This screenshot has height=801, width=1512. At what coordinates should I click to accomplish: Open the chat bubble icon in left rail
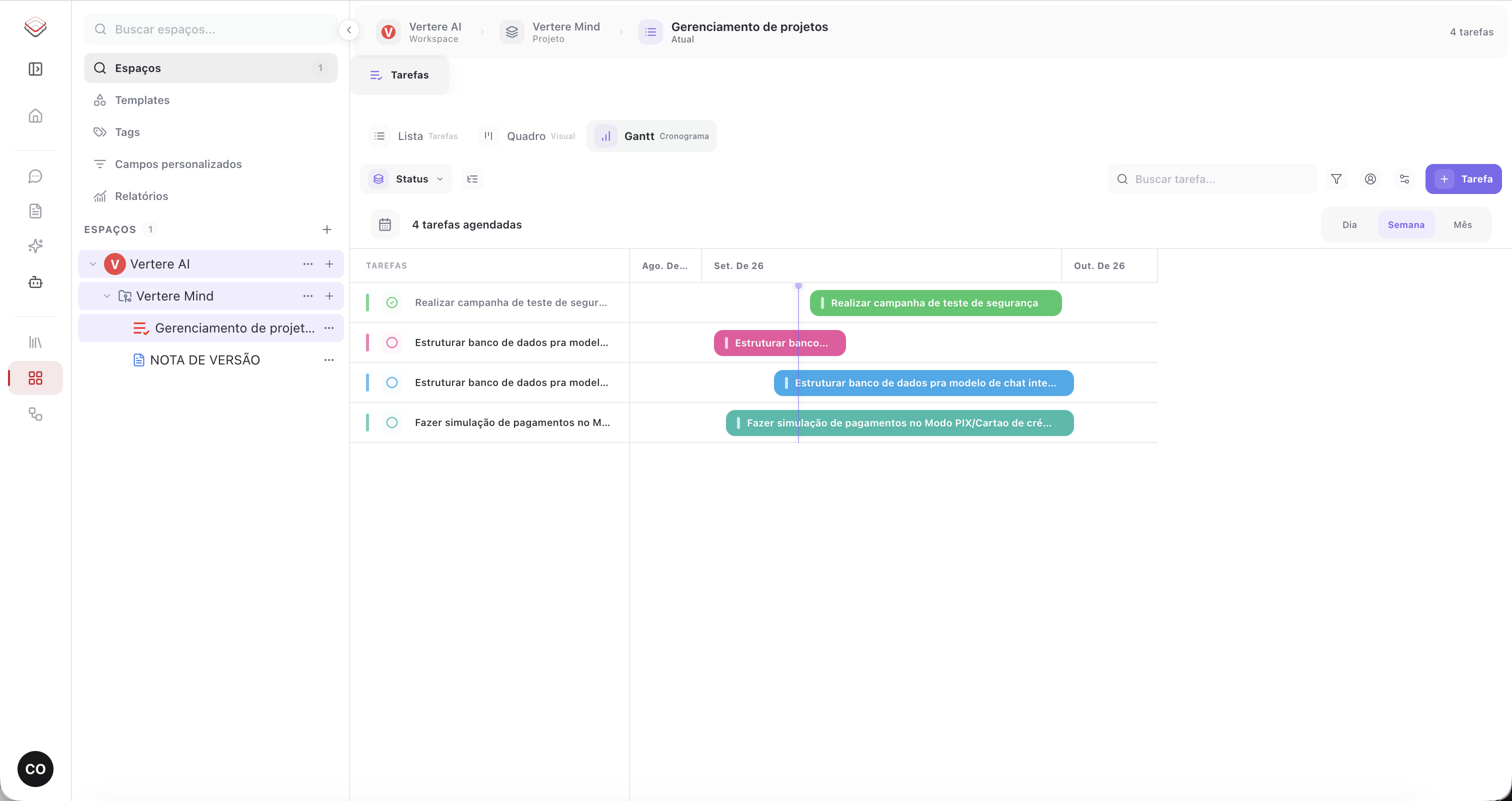click(x=35, y=176)
